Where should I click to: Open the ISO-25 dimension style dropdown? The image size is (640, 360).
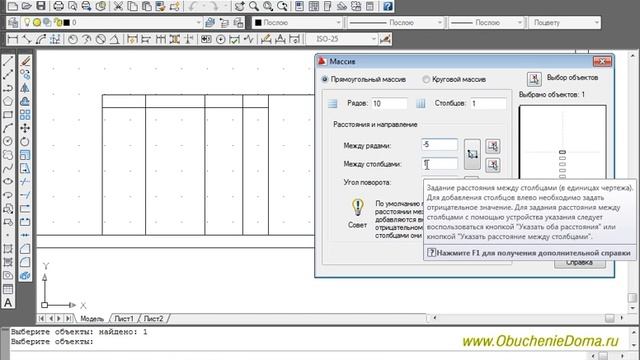click(342, 39)
